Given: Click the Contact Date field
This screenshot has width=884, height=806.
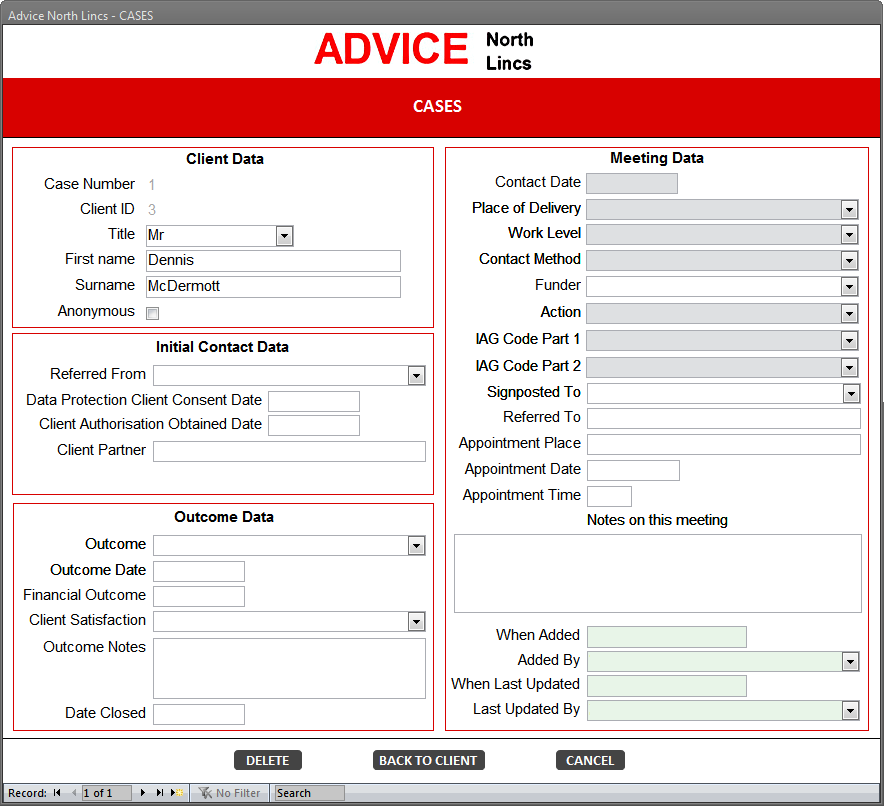Looking at the screenshot, I should (x=632, y=184).
